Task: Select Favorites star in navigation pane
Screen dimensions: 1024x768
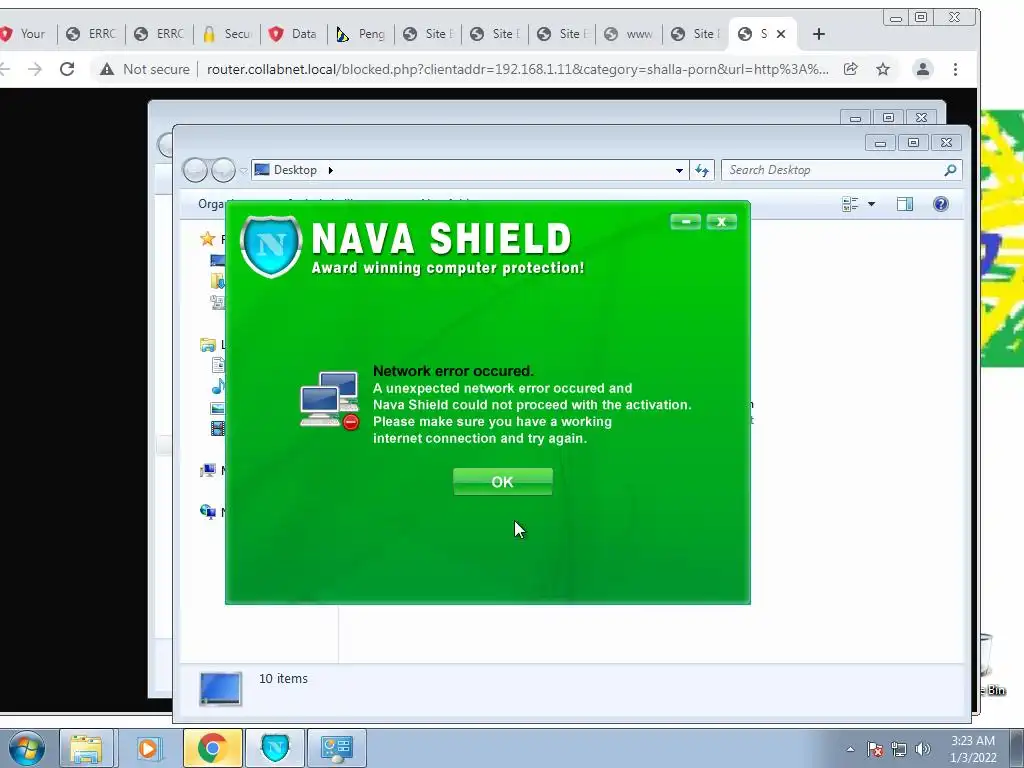Action: click(208, 238)
